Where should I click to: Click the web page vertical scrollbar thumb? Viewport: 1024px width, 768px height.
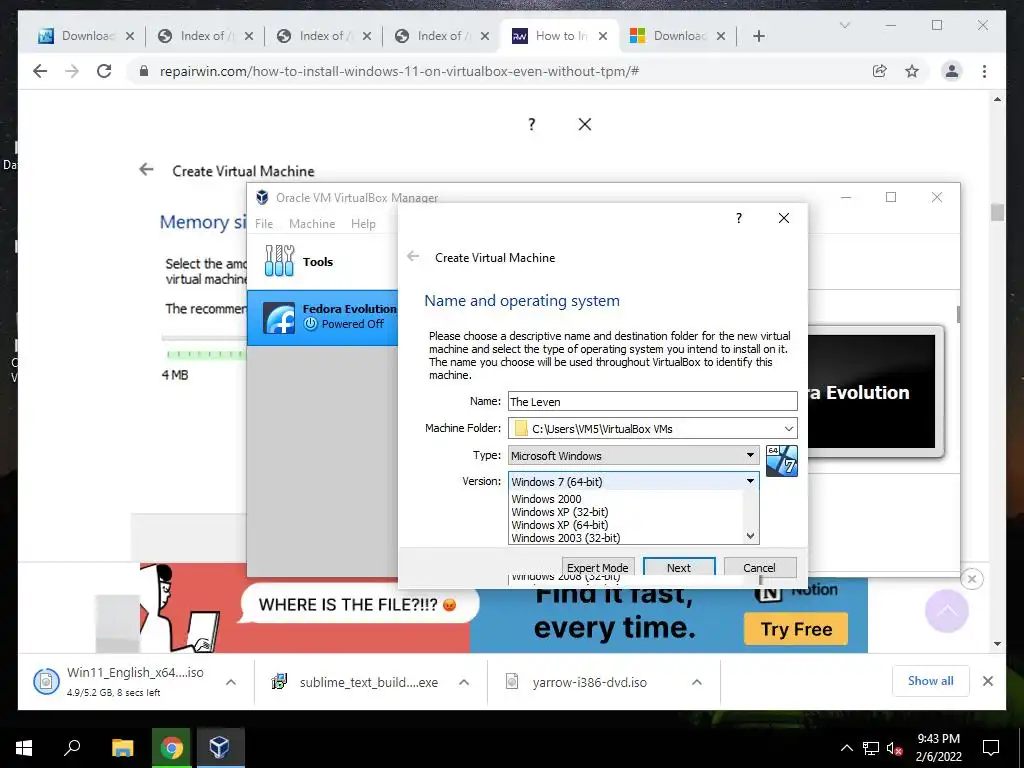[997, 212]
